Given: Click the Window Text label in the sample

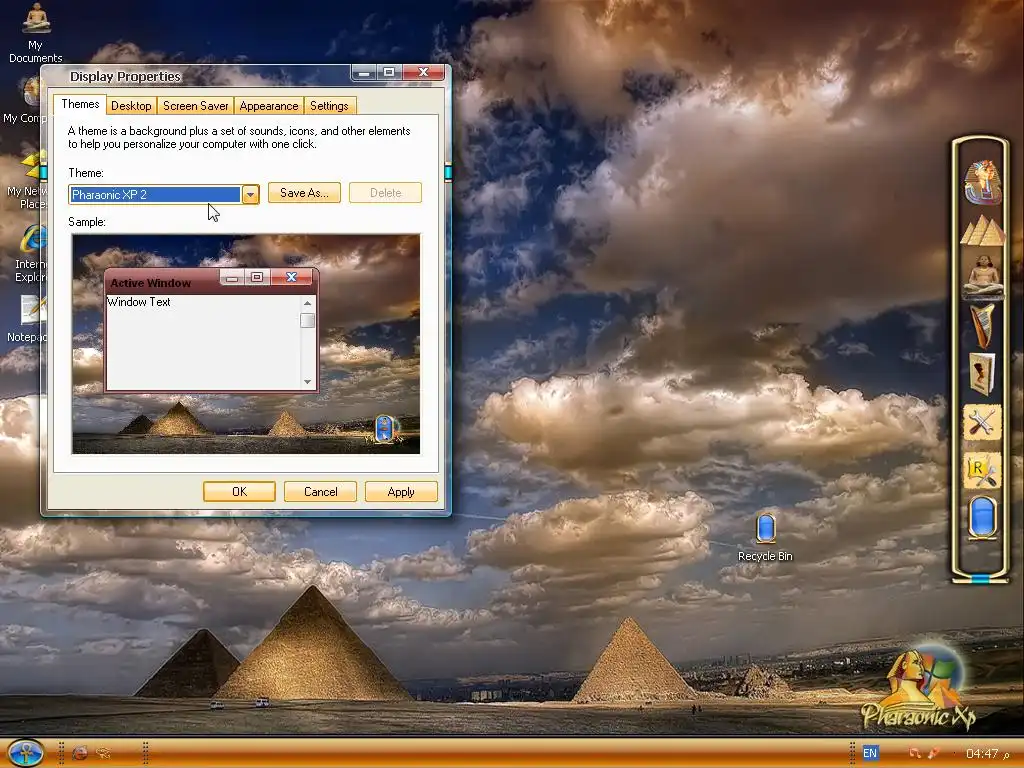Looking at the screenshot, I should click(138, 302).
